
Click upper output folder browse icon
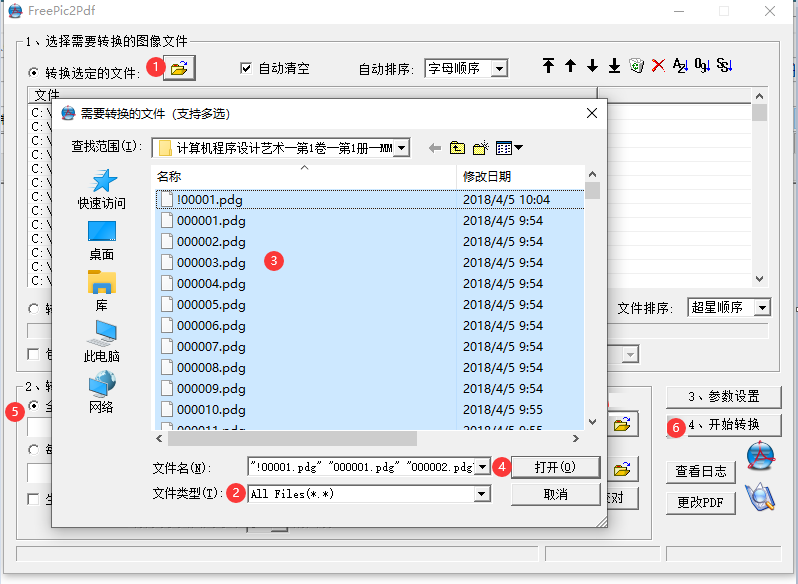tap(622, 424)
